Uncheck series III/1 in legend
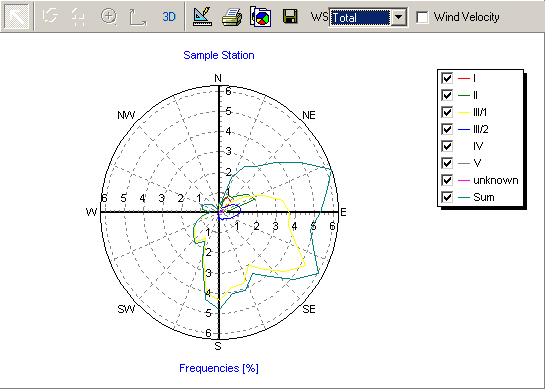545x389 pixels. (x=447, y=112)
